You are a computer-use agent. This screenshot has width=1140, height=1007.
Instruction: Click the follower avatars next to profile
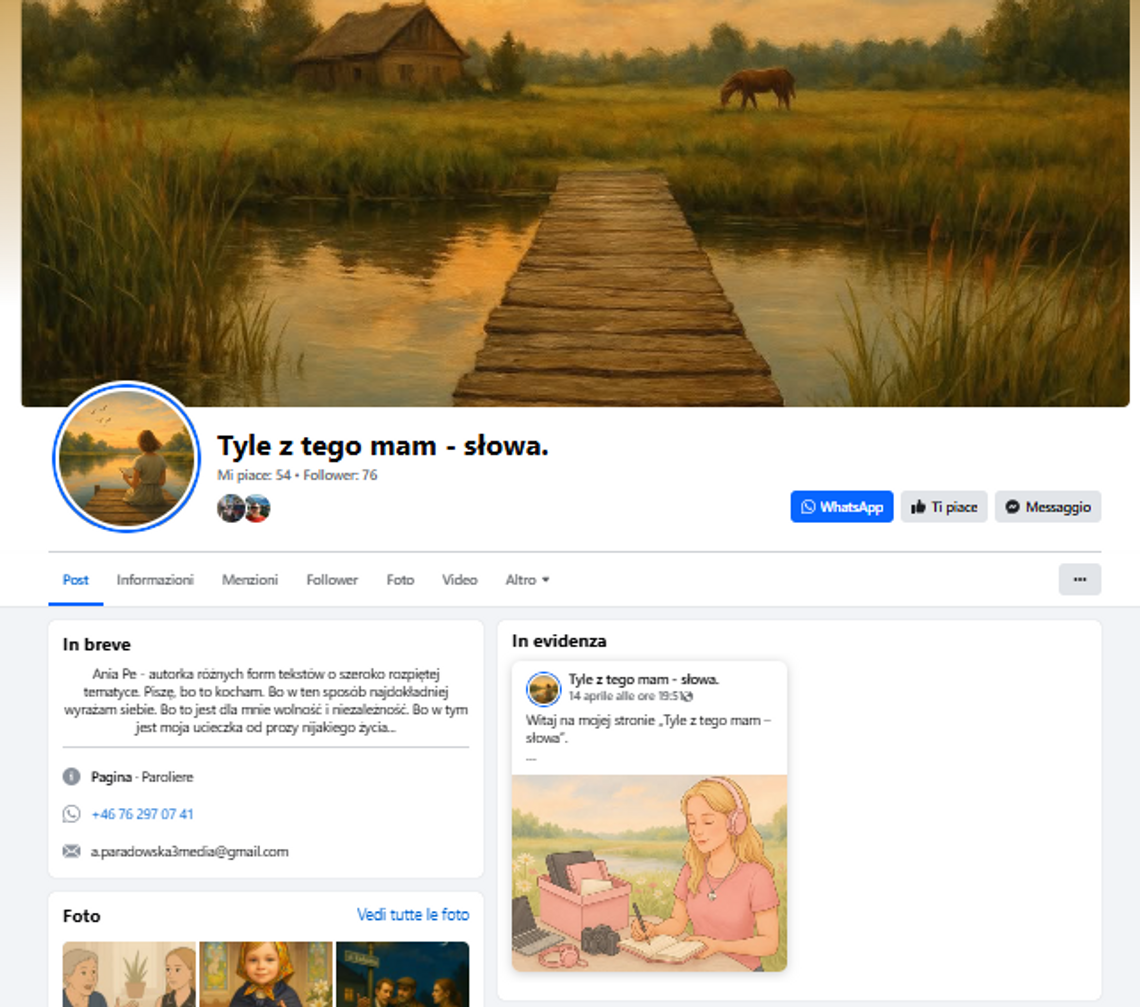[x=244, y=508]
